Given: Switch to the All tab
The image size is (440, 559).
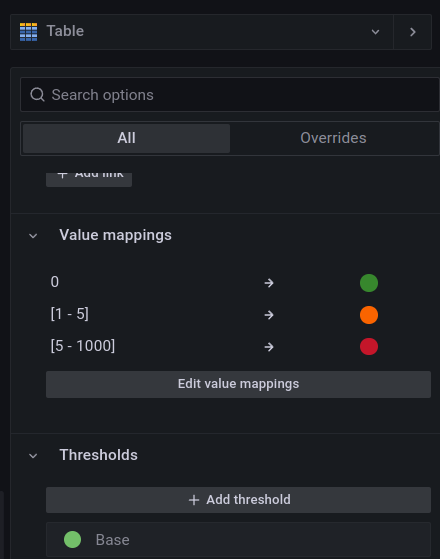Looking at the screenshot, I should pos(126,138).
